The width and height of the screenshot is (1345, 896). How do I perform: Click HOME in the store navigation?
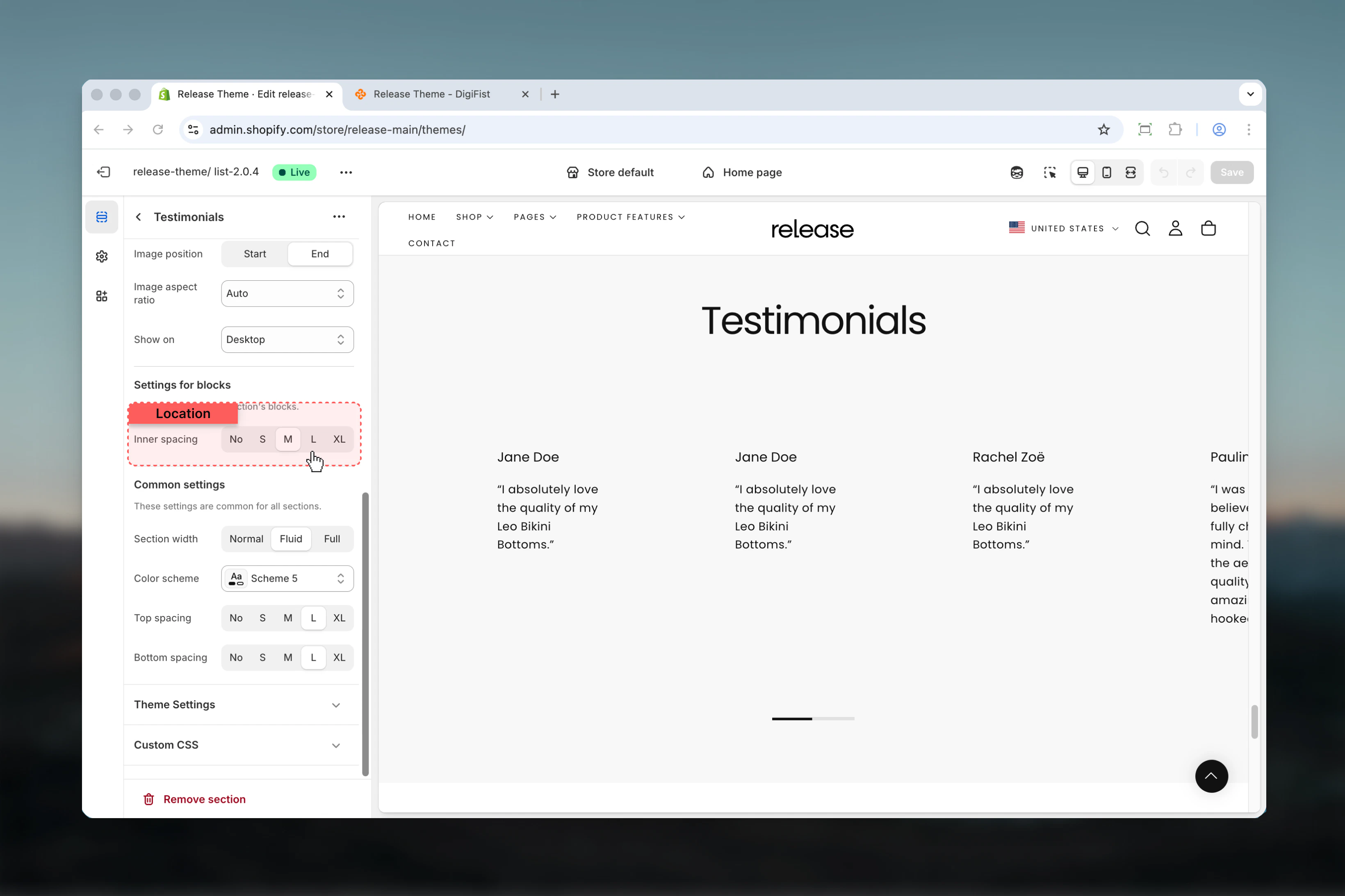tap(422, 217)
